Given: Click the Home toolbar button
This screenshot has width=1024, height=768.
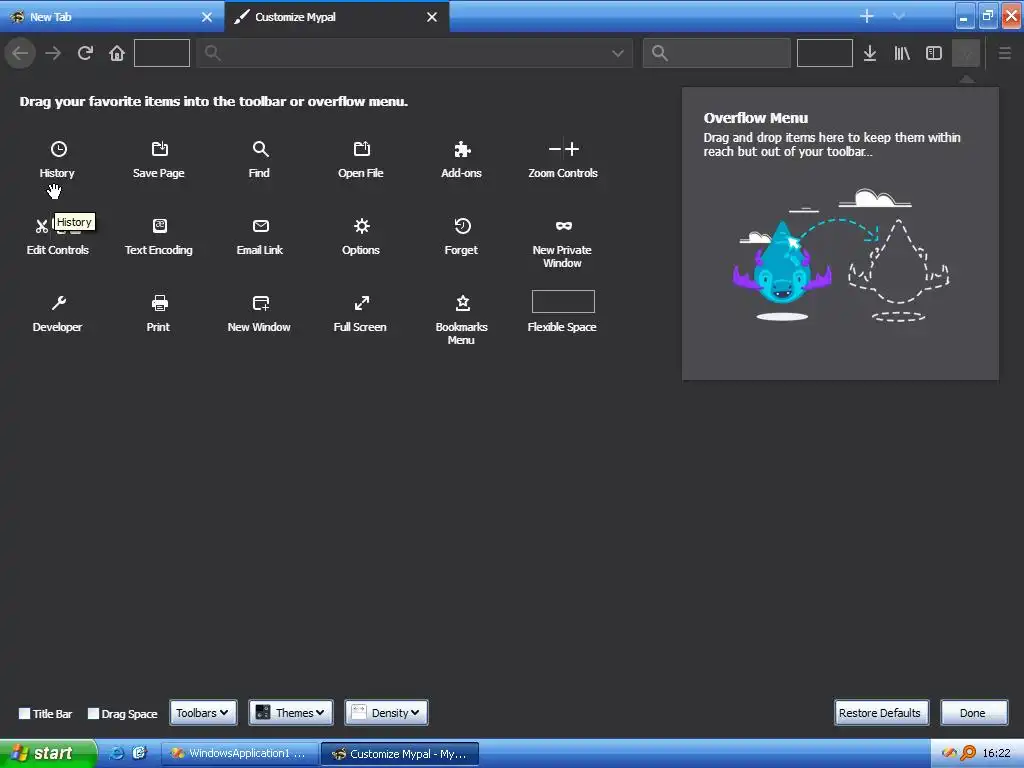Looking at the screenshot, I should (x=117, y=53).
